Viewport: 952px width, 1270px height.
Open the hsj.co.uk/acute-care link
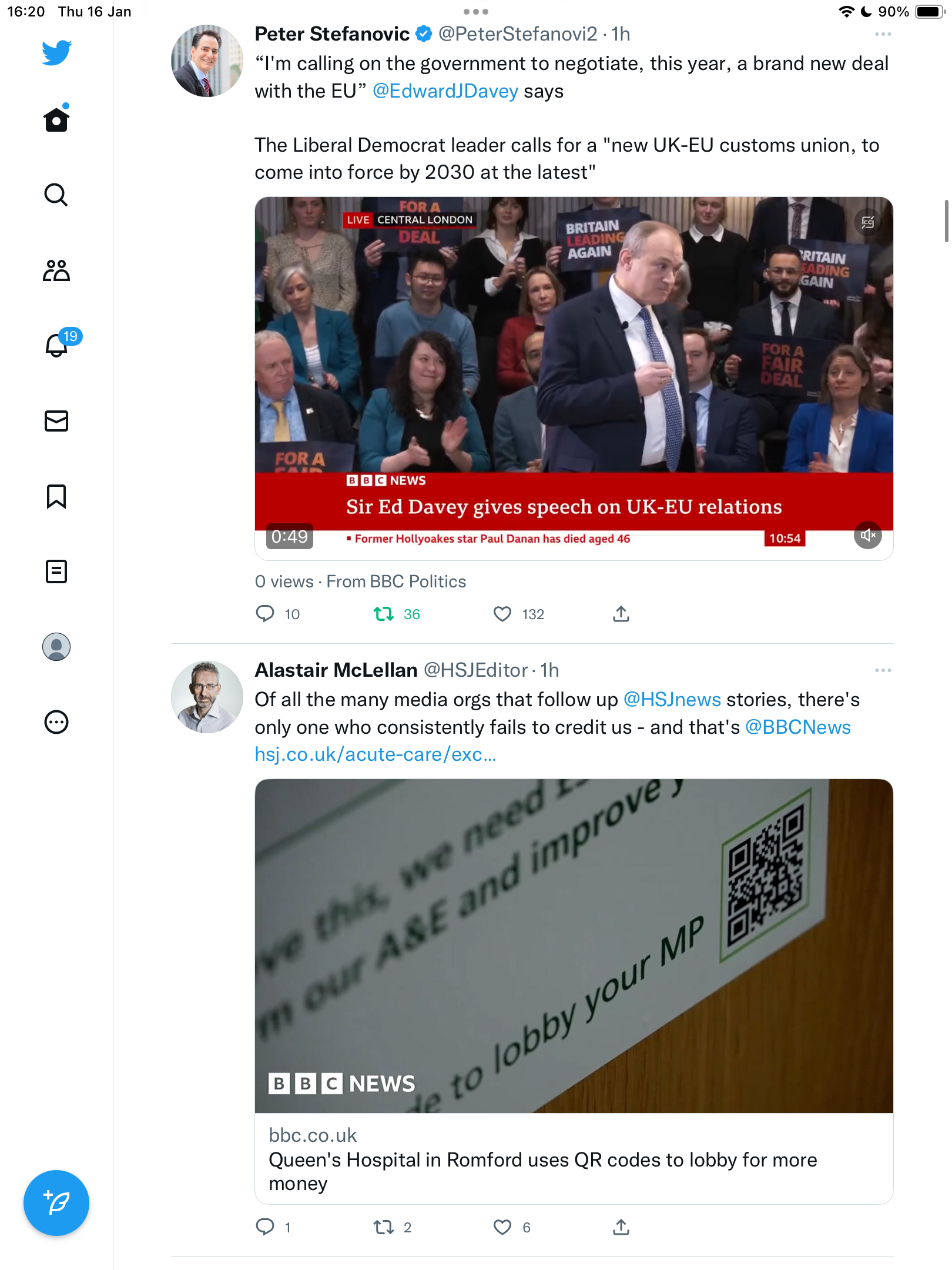pos(376,754)
